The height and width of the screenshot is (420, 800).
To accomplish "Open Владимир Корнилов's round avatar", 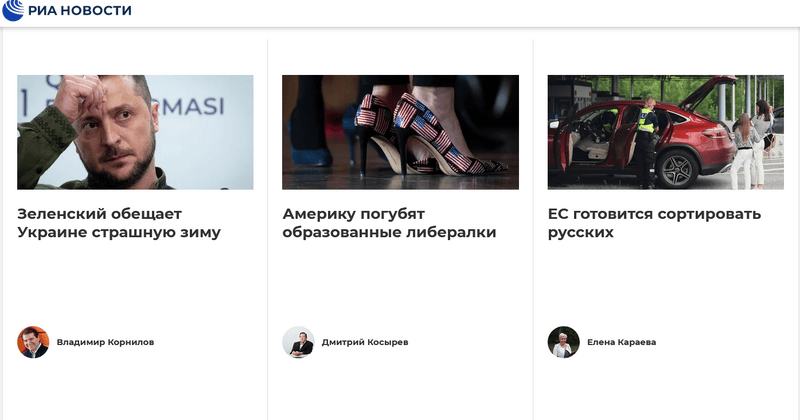I will [x=33, y=342].
